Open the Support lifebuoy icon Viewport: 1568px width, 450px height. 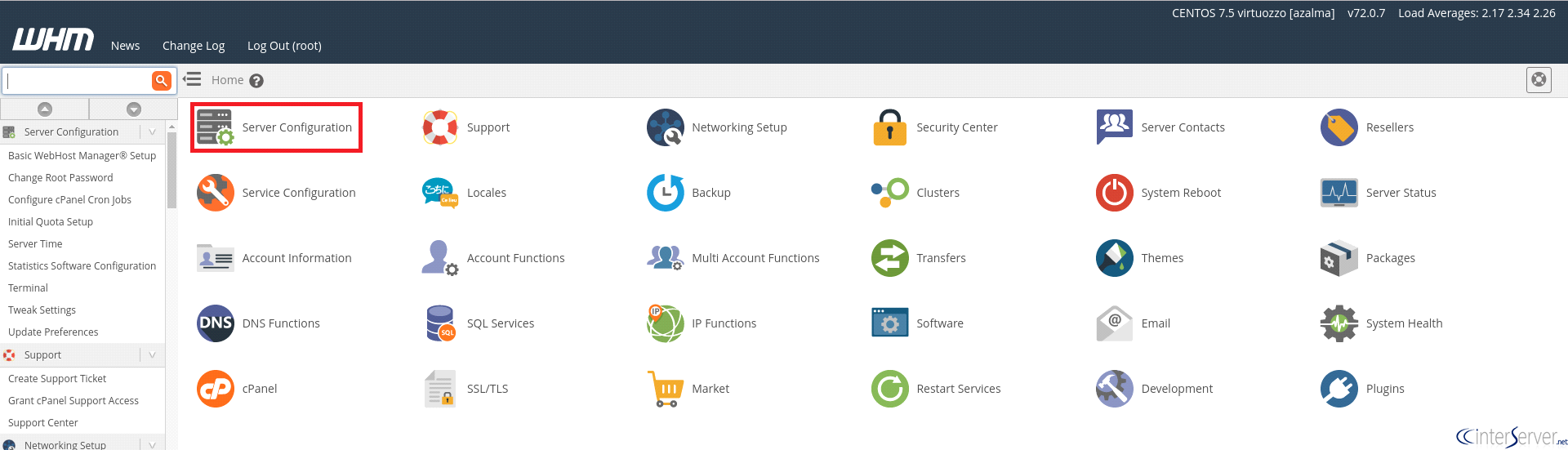point(440,127)
